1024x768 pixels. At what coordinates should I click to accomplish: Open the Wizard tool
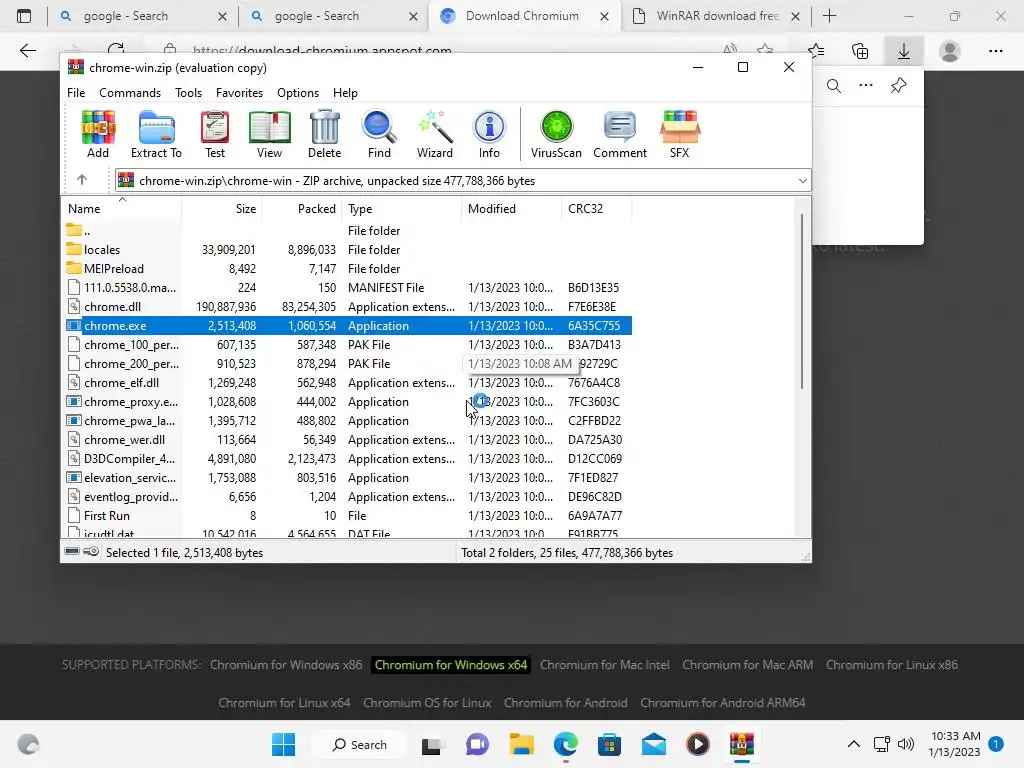[x=435, y=135]
